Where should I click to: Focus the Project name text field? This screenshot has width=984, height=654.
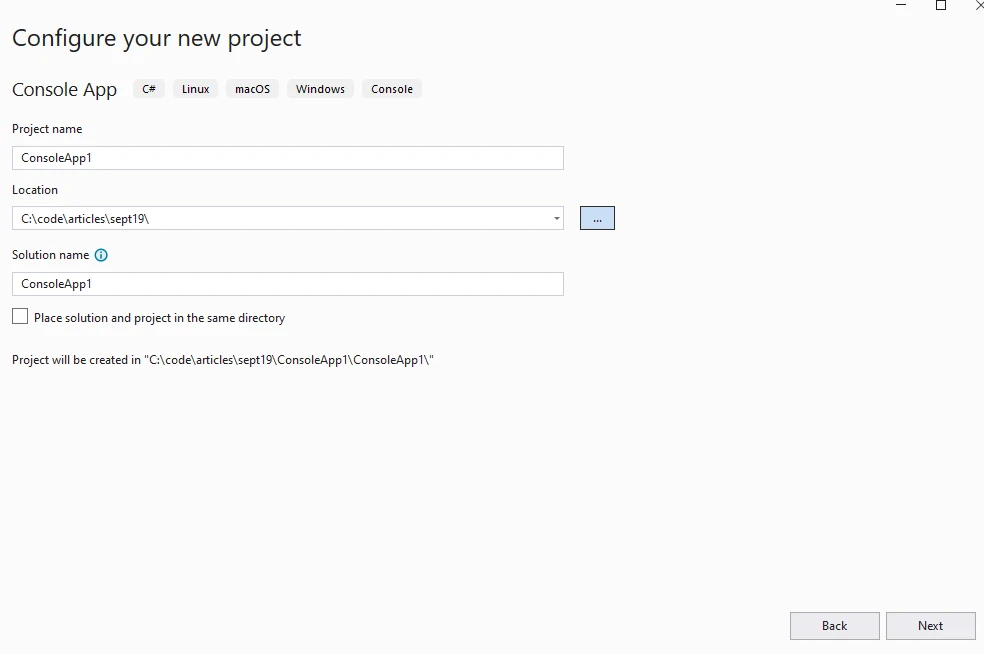click(287, 158)
